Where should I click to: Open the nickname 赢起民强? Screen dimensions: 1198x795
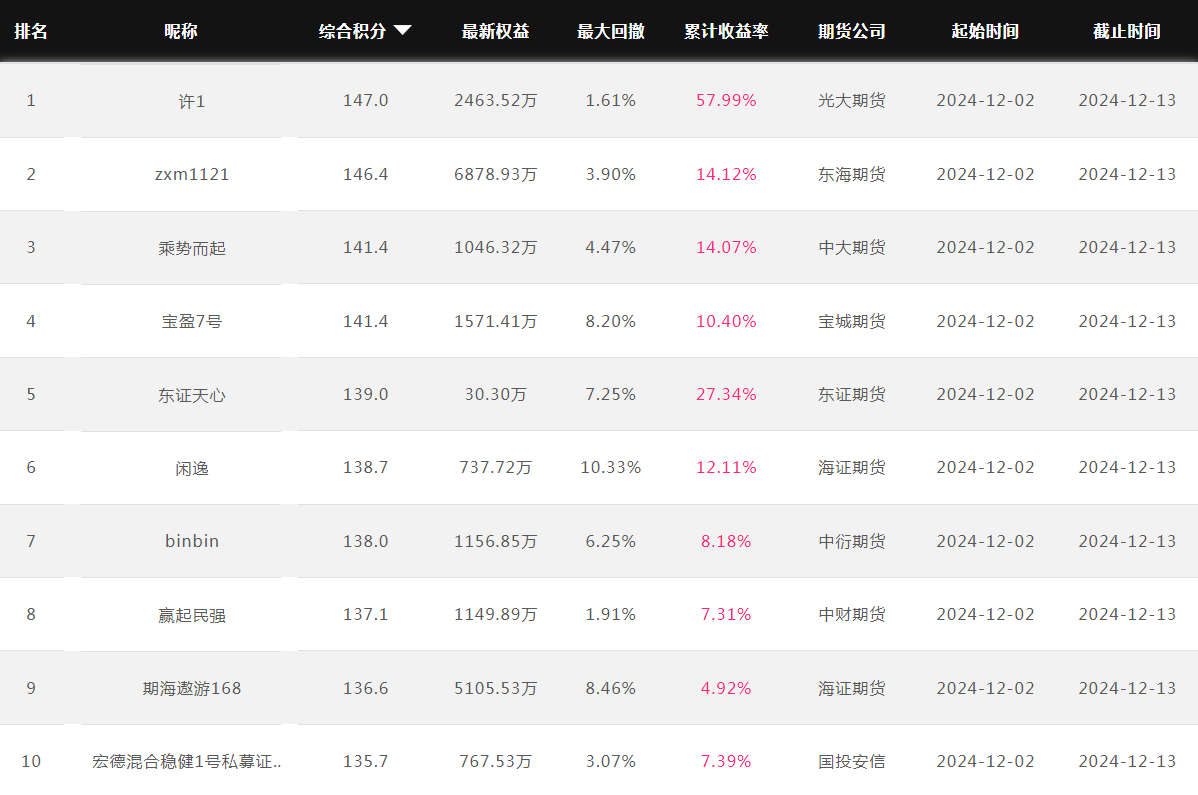[192, 615]
